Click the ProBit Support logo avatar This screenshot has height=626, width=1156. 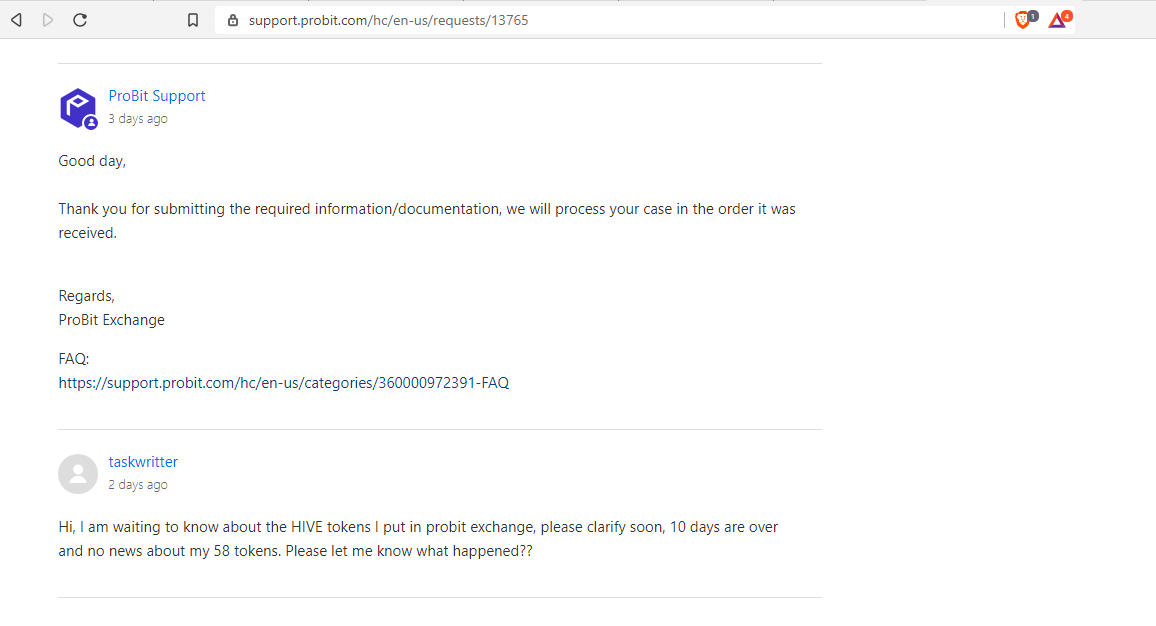tap(78, 108)
